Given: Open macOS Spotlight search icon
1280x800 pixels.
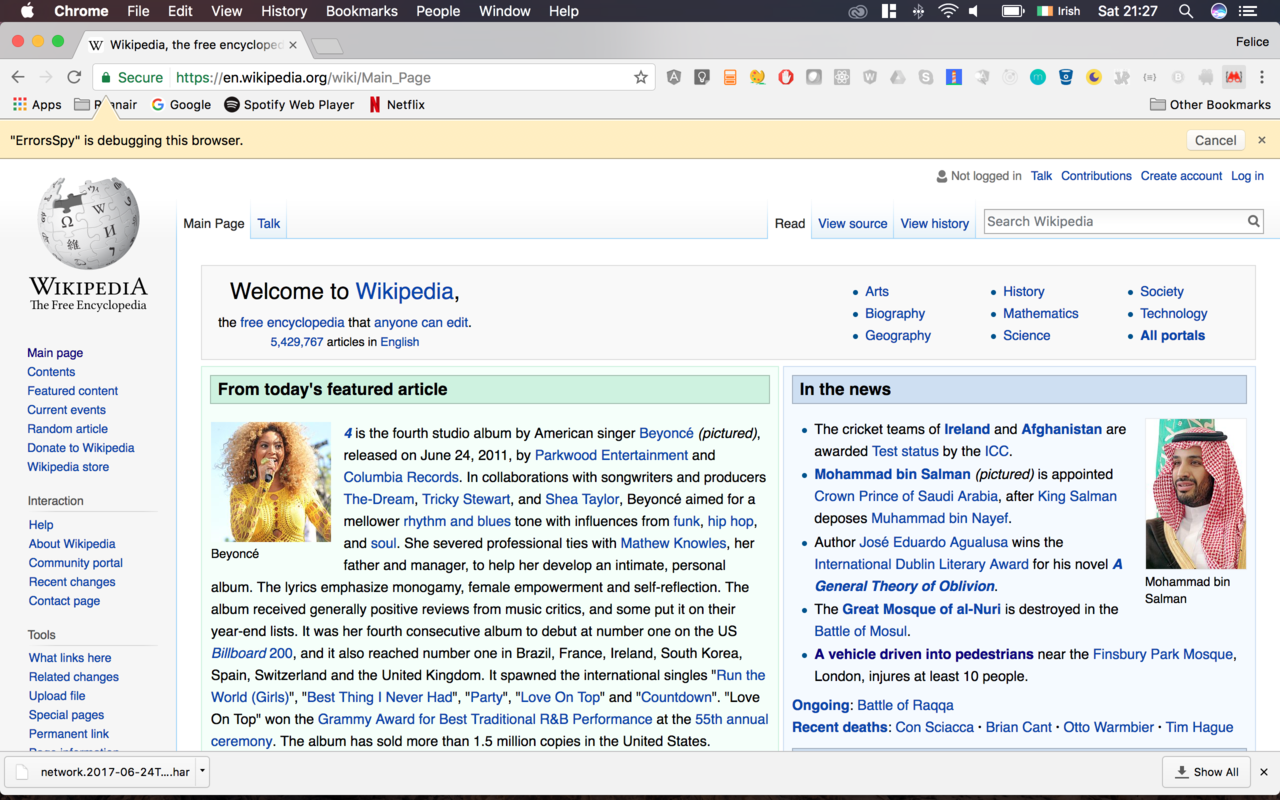Looking at the screenshot, I should tap(1186, 11).
